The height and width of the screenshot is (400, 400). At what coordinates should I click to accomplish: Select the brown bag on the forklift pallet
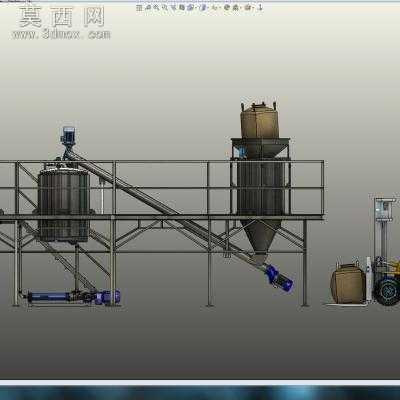click(x=348, y=284)
